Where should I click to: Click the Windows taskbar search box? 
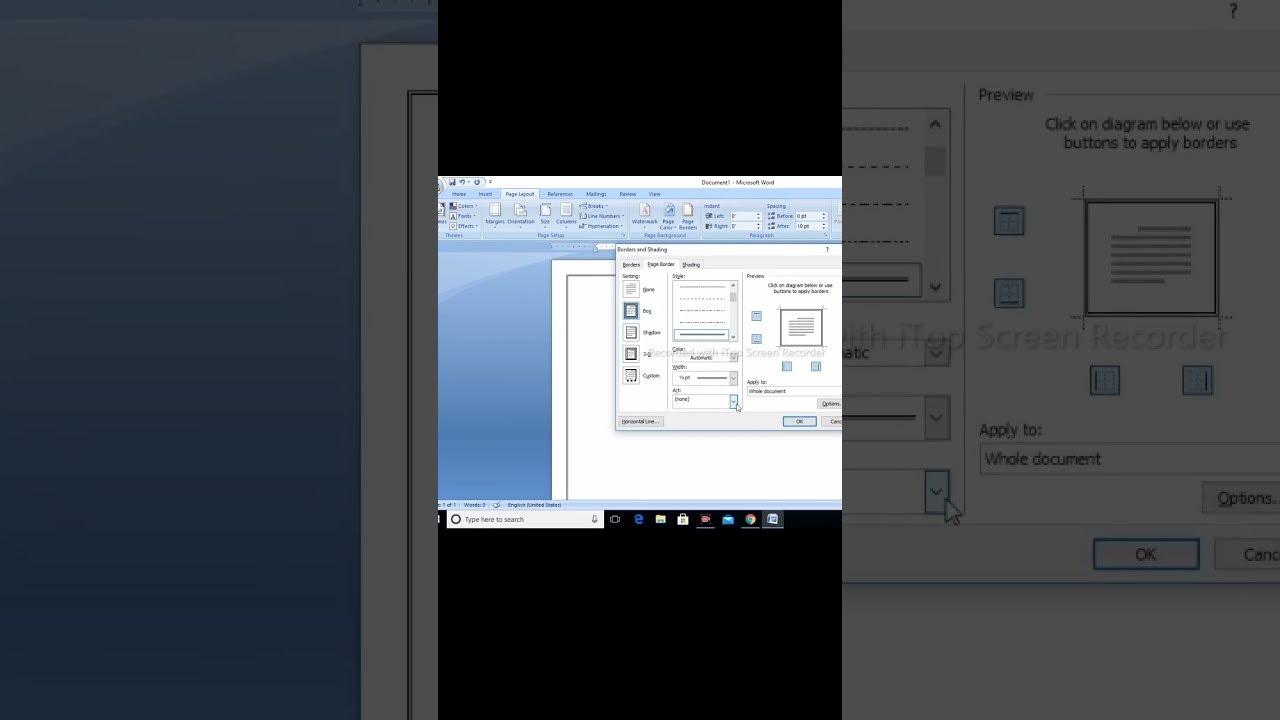point(523,519)
